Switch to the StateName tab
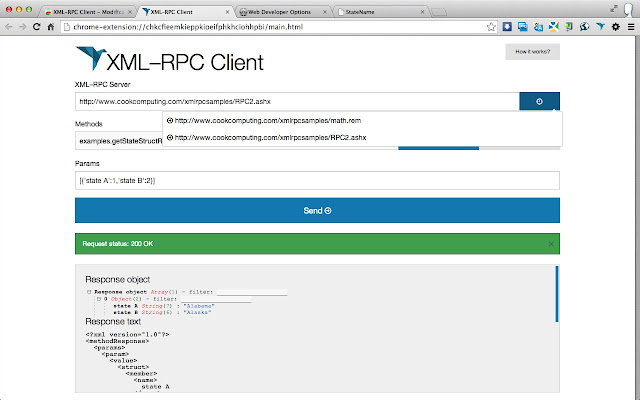Viewport: 640px width, 400px height. click(381, 12)
